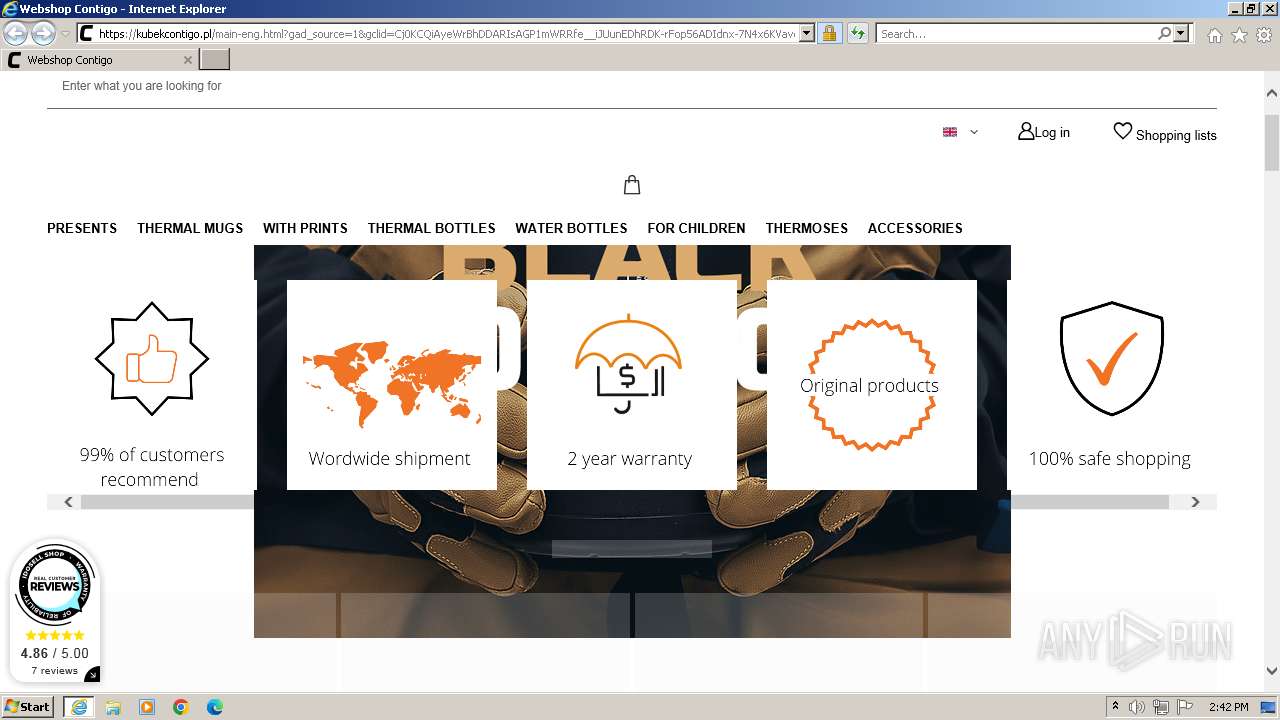Open the THERMAL MUGS menu

pyautogui.click(x=190, y=228)
